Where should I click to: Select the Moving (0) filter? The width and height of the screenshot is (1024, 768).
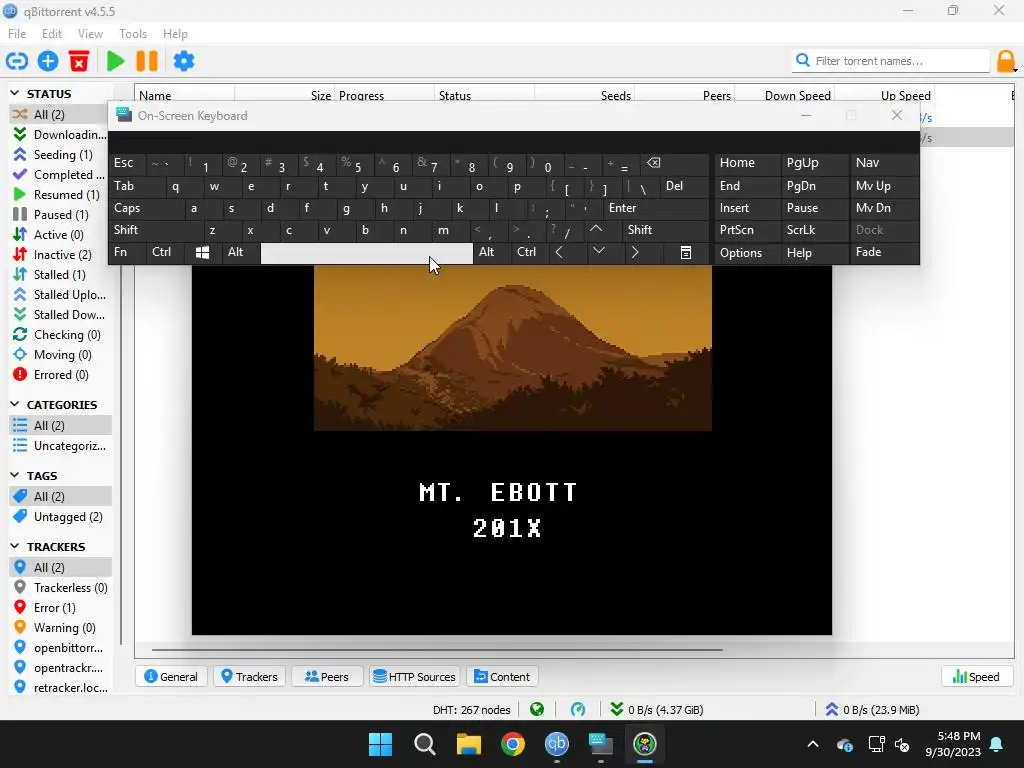pos(59,355)
